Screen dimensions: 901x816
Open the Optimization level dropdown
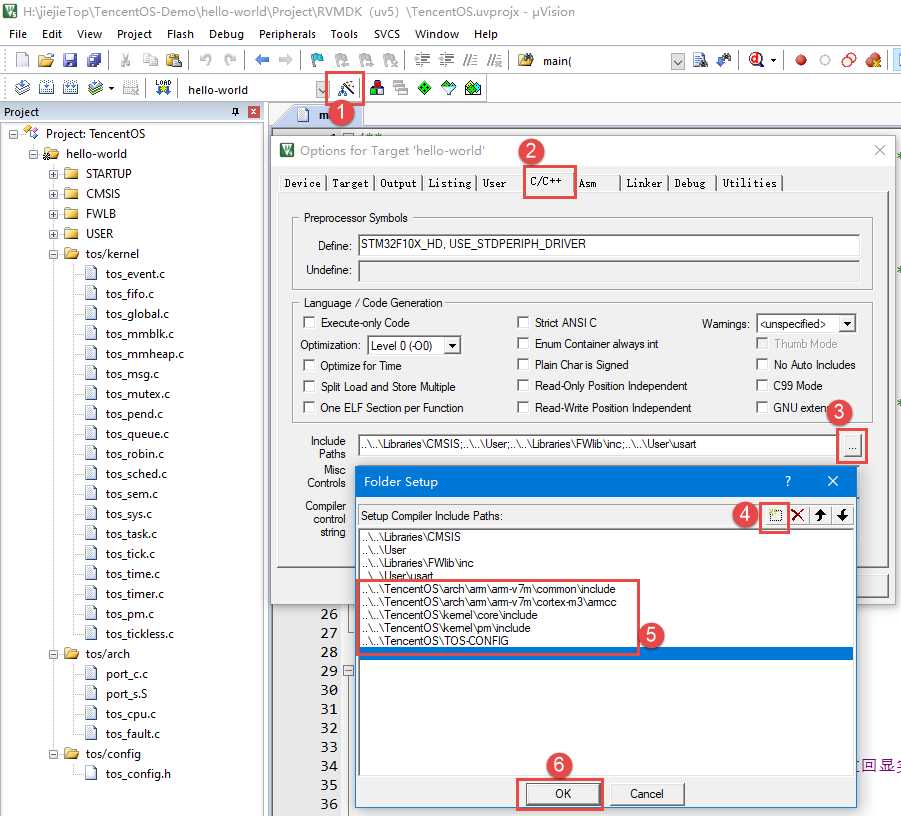click(452, 345)
